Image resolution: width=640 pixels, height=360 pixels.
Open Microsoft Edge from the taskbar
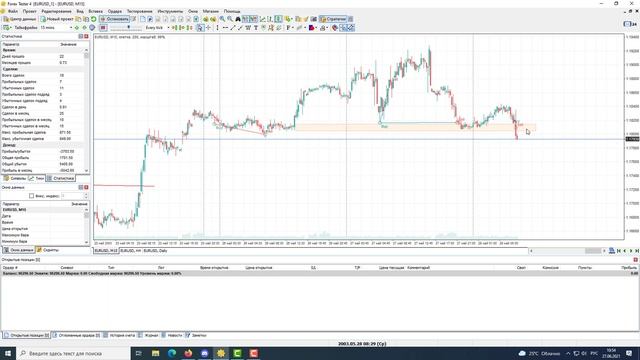(172, 353)
